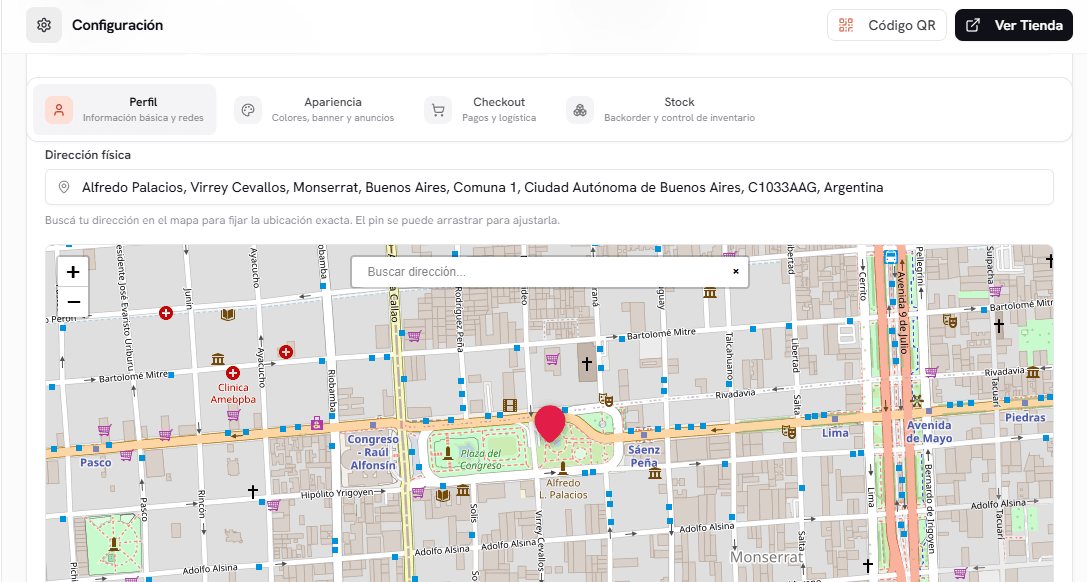
Task: Switch to the Apariencia tab
Action: tap(315, 109)
